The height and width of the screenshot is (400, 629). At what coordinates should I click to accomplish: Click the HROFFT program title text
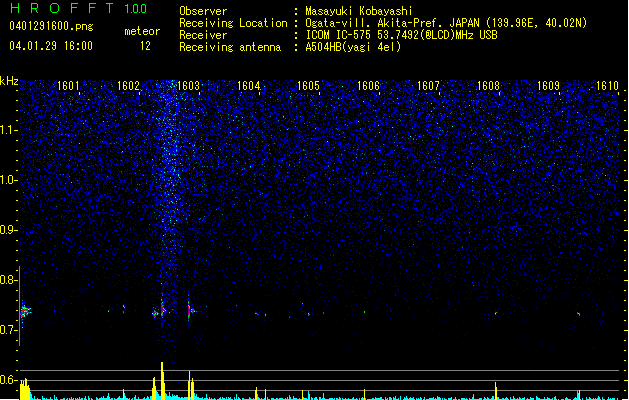[x=62, y=8]
